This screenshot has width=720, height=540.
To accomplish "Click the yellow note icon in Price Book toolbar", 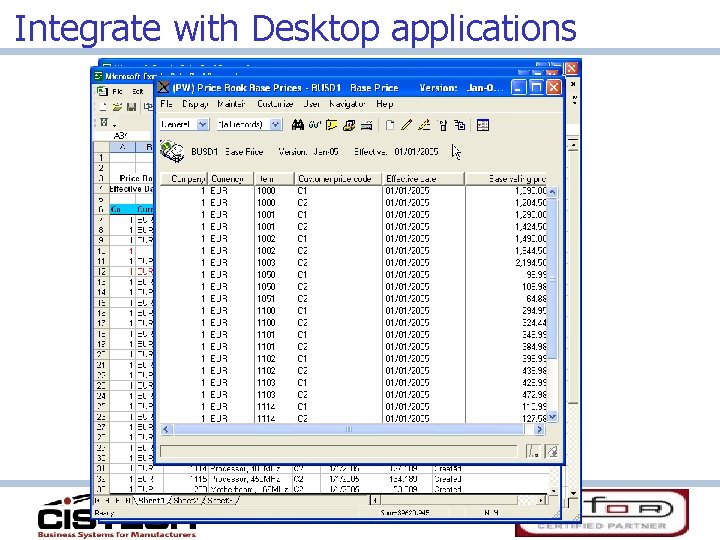I will (332, 125).
